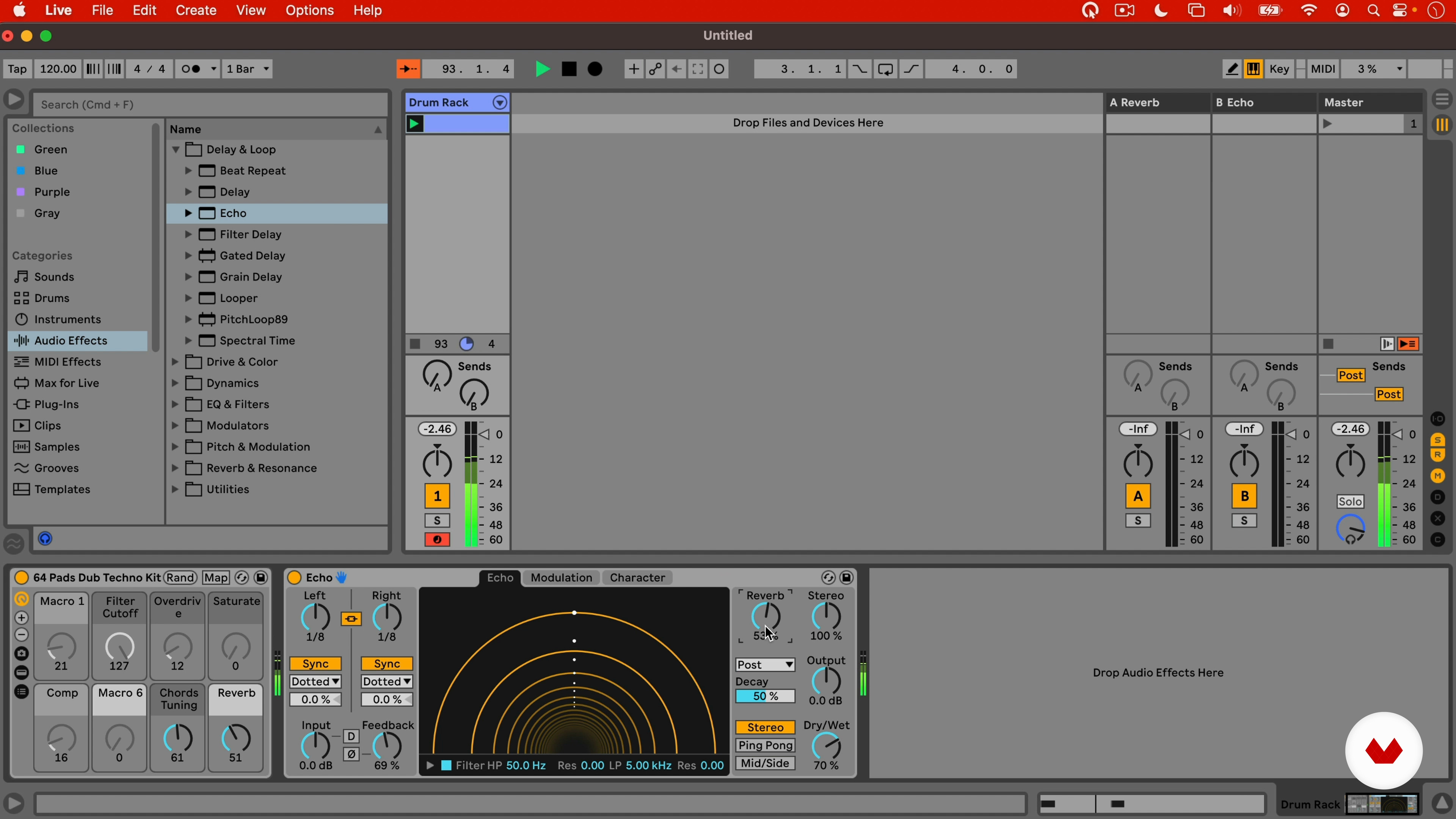Toggle Draw Mode pencil icon

[x=1232, y=69]
